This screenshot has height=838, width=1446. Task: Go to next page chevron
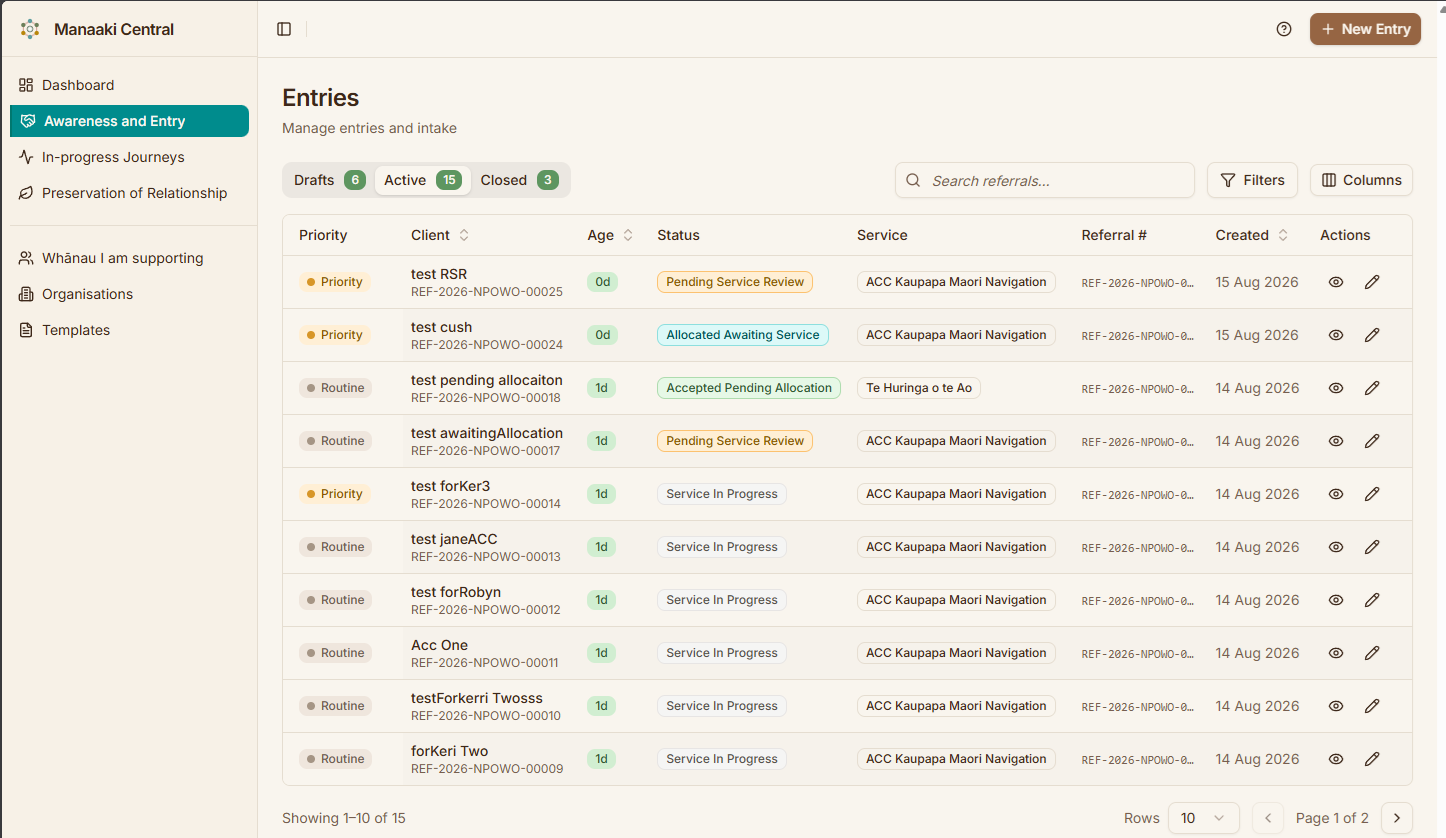tap(1397, 818)
